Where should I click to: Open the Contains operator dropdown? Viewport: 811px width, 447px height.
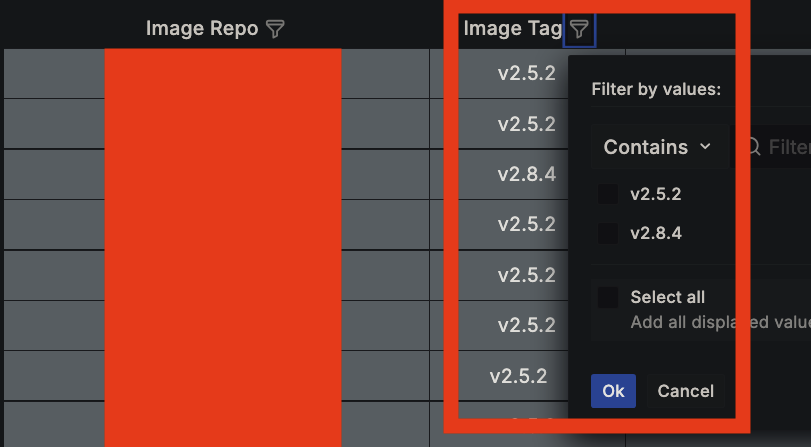point(659,147)
